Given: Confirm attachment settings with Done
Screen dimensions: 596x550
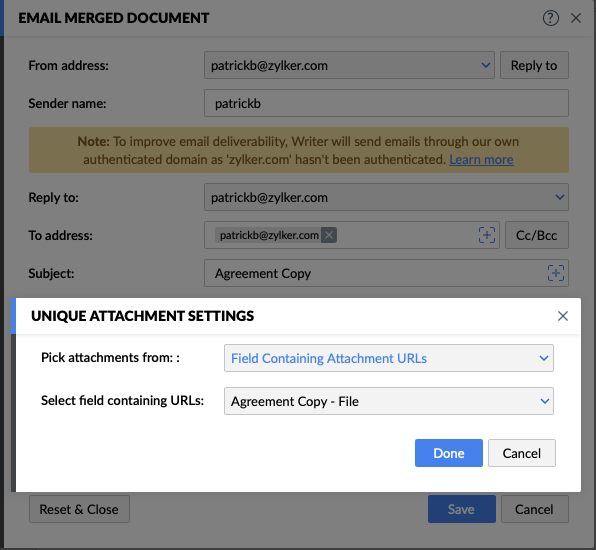Looking at the screenshot, I should tap(449, 453).
